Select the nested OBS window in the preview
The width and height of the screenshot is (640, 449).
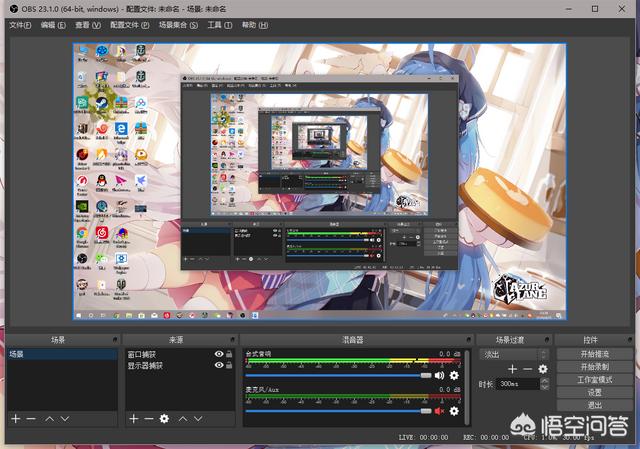tap(320, 172)
